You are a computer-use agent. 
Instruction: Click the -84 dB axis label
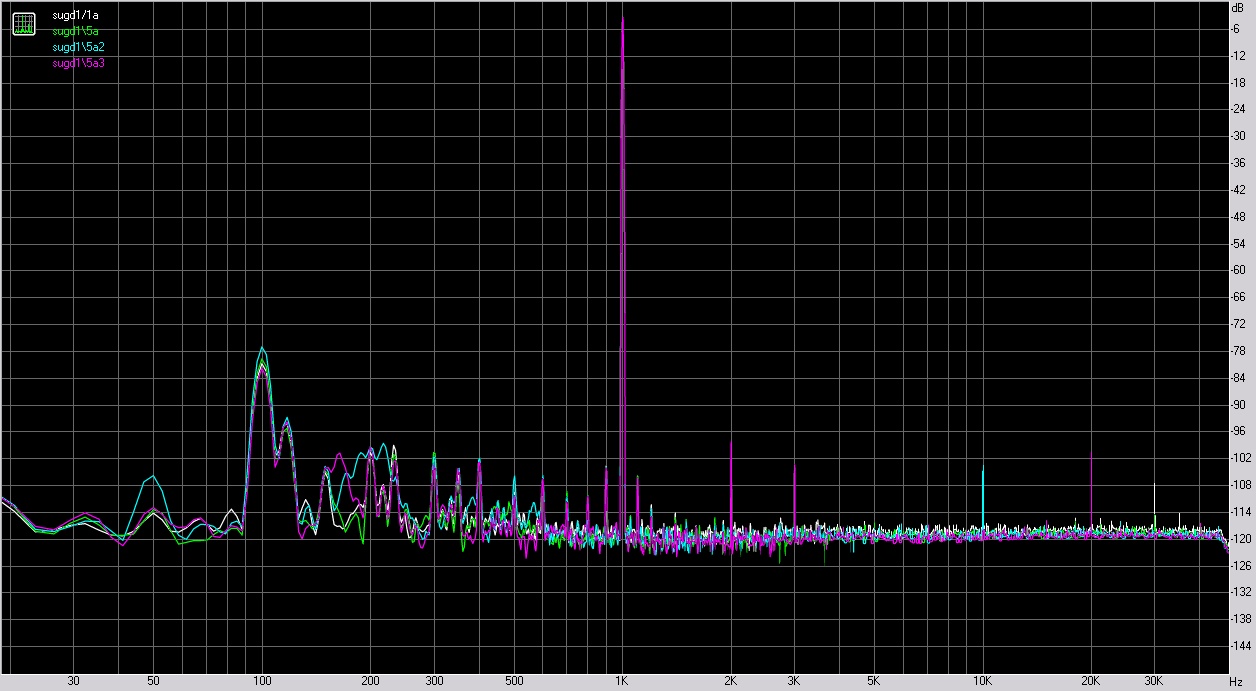(x=1240, y=378)
